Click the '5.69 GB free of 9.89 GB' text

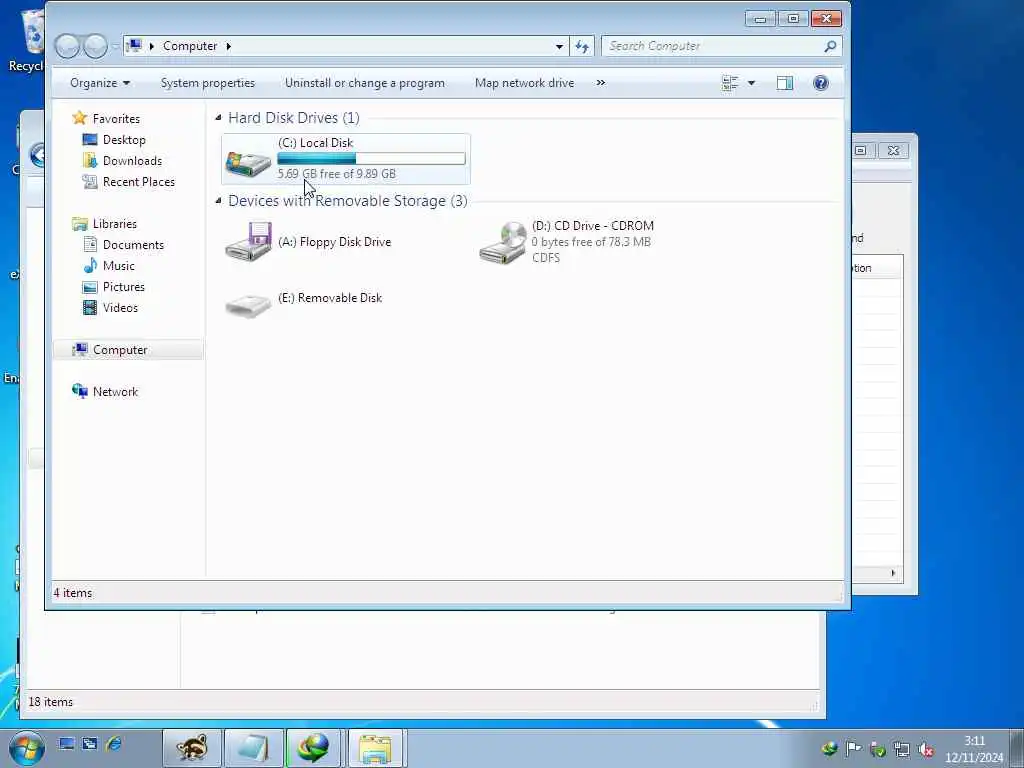click(x=336, y=174)
